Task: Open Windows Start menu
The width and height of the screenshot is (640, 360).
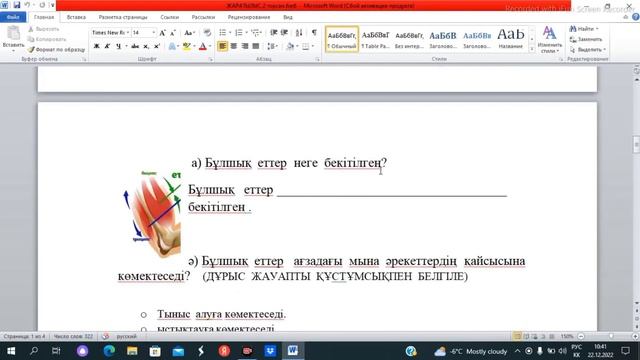Action: tap(11, 351)
